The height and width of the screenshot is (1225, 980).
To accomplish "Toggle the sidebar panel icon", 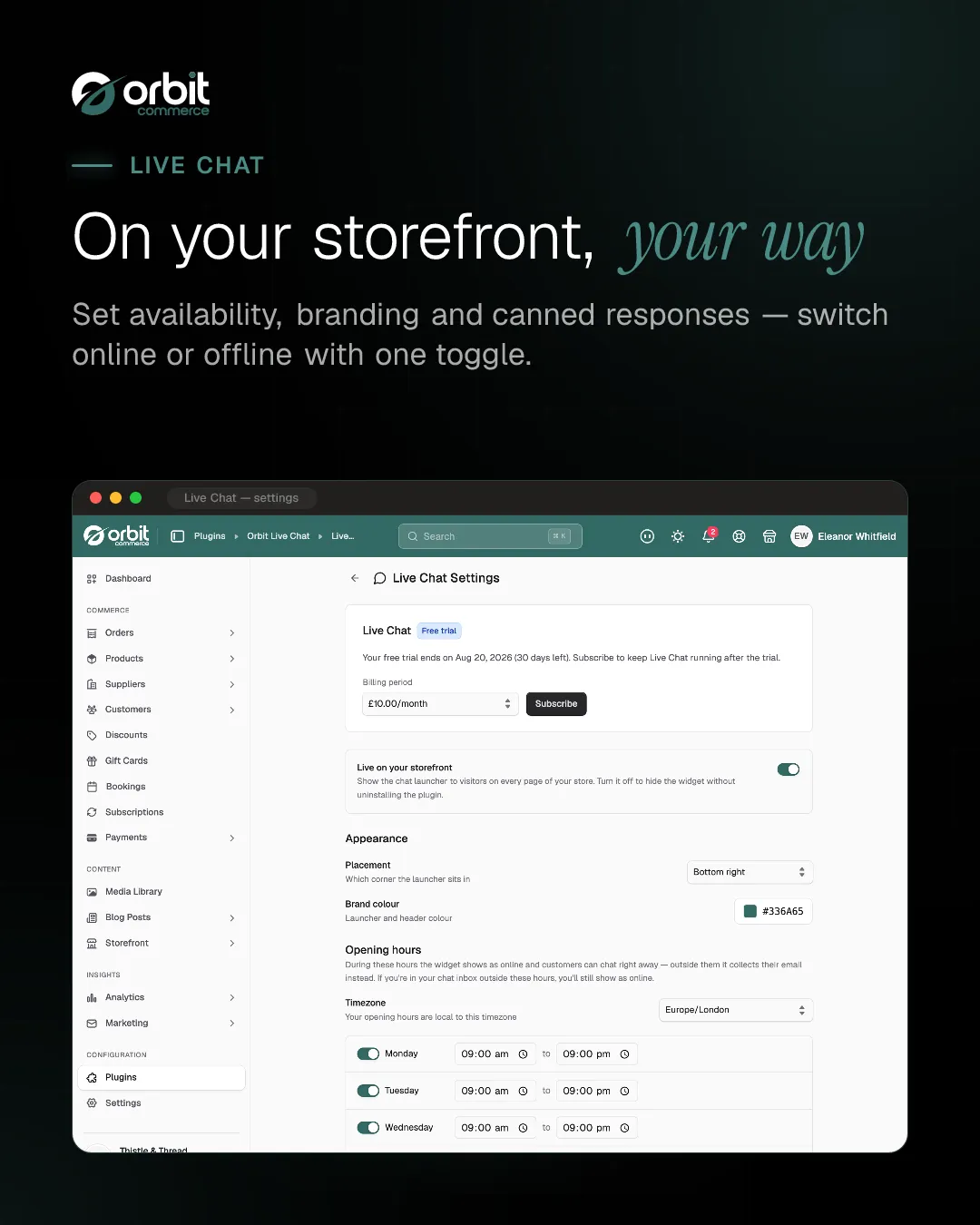I will click(x=178, y=536).
